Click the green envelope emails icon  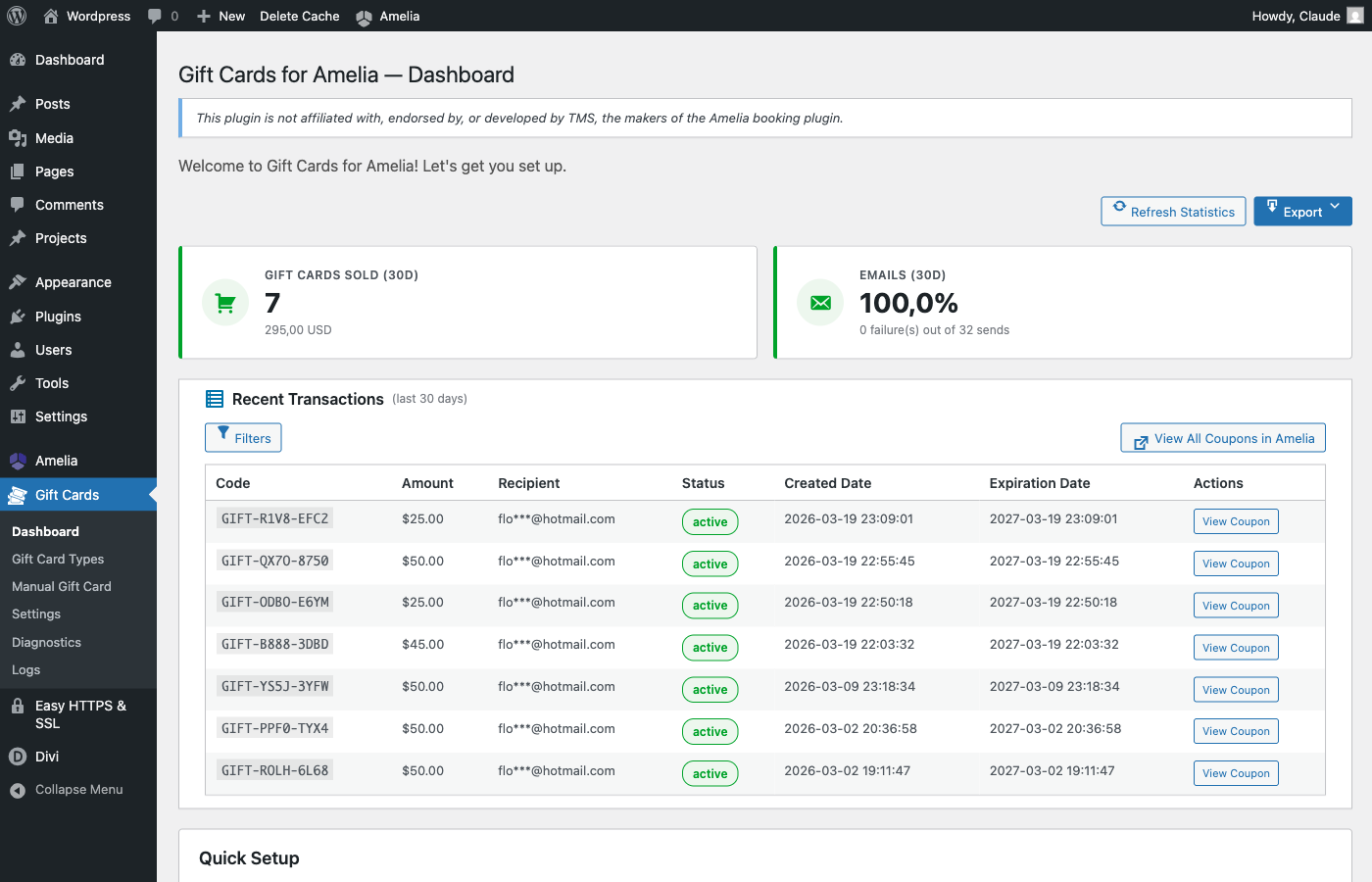click(x=820, y=303)
